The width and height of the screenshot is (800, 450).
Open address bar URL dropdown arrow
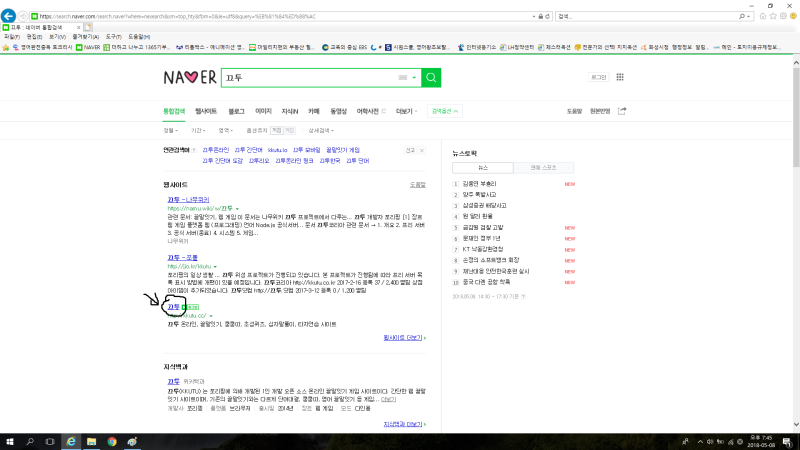click(x=534, y=16)
